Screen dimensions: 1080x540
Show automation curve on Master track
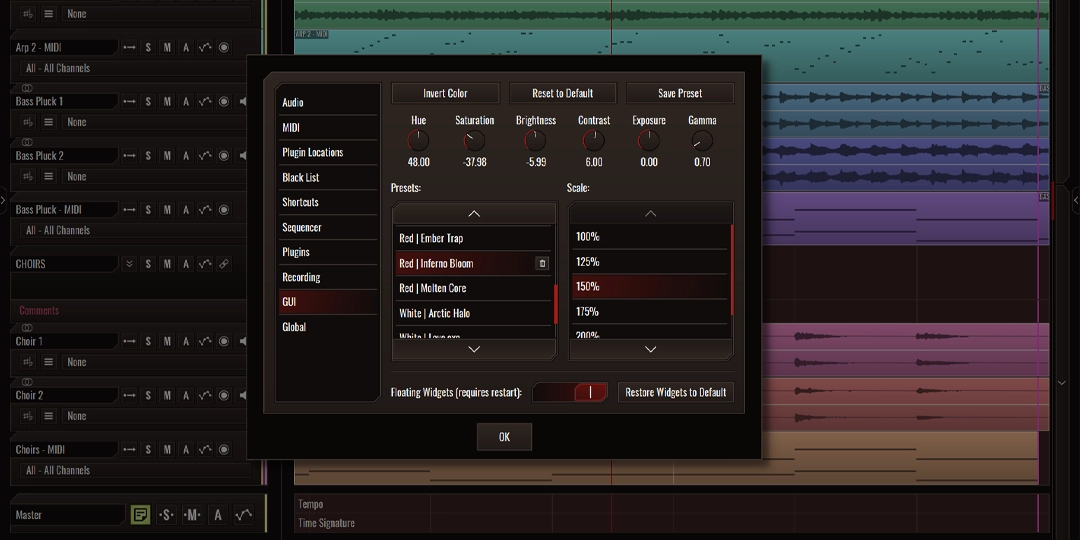244,515
